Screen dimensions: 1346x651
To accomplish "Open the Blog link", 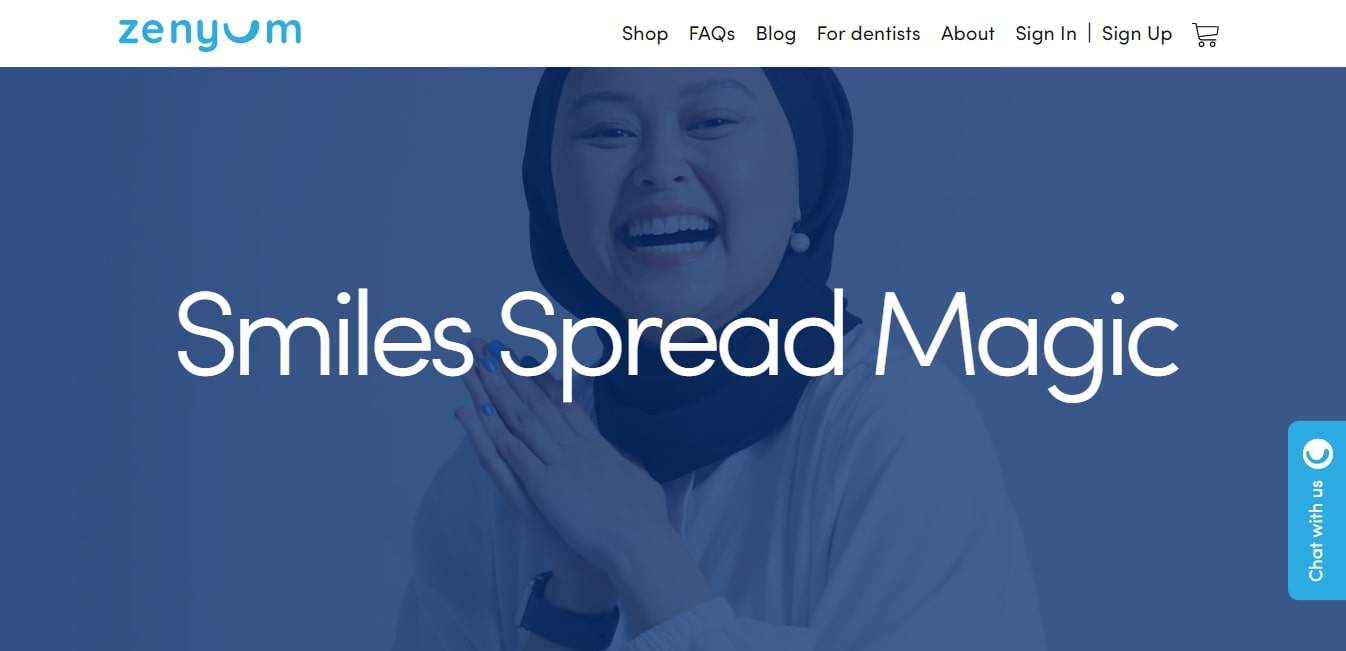I will (x=776, y=34).
